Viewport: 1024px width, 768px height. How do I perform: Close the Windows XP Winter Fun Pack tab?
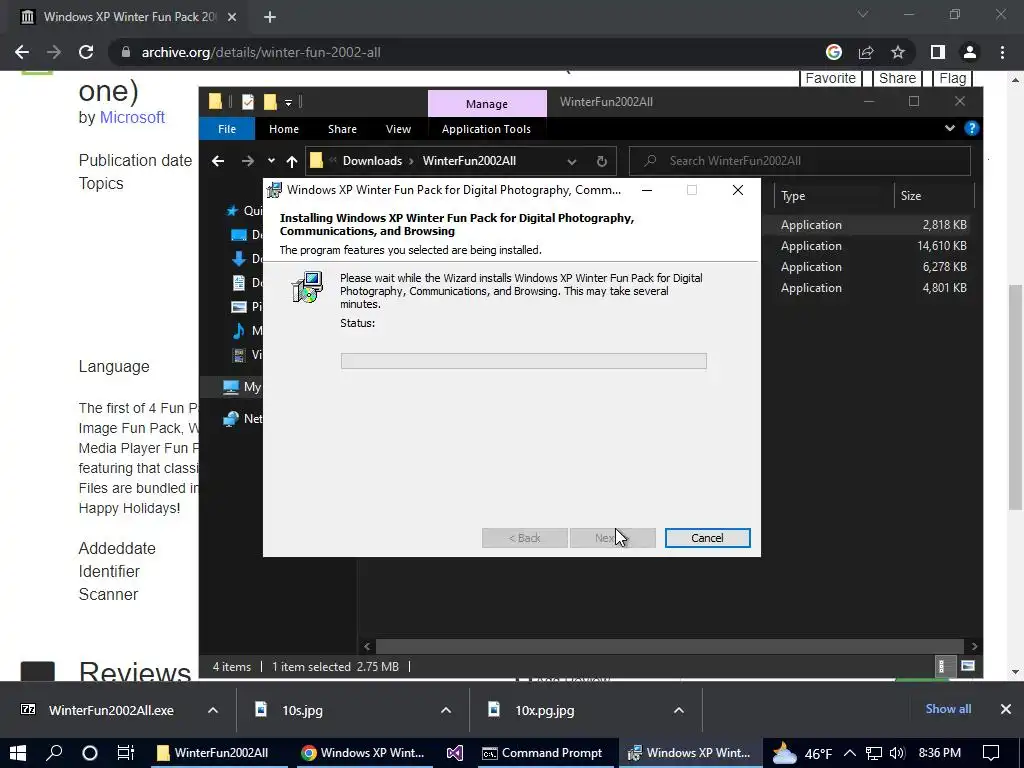(232, 17)
